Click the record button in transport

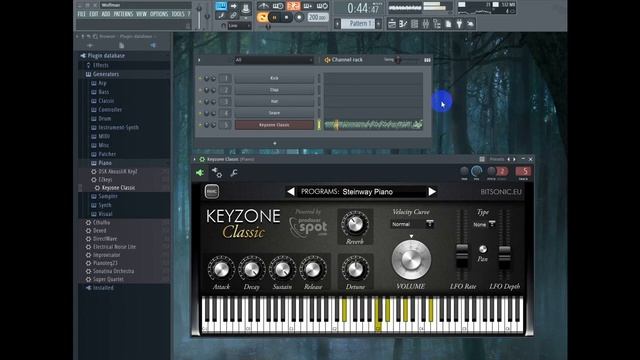[x=299, y=18]
